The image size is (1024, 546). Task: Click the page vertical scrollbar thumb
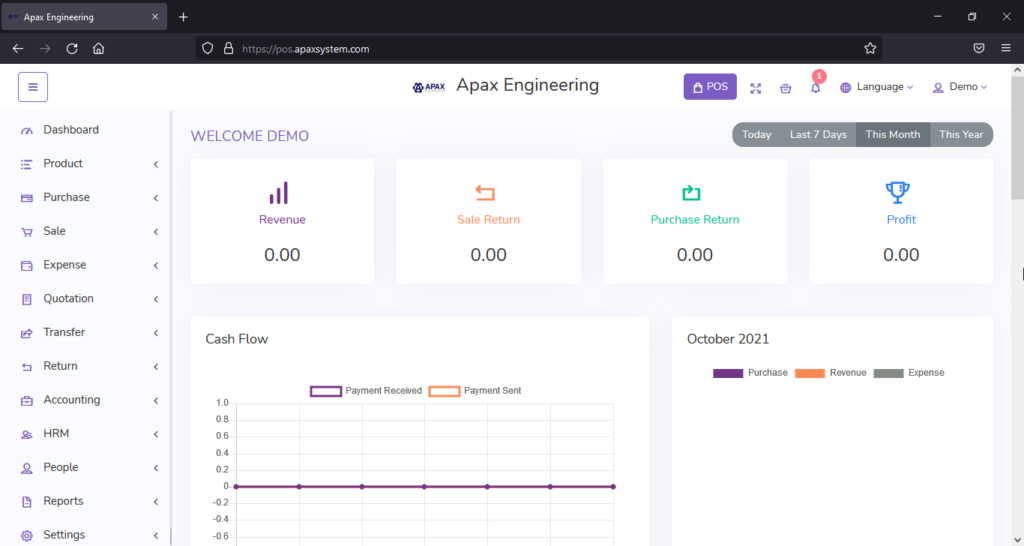pyautogui.click(x=1017, y=137)
